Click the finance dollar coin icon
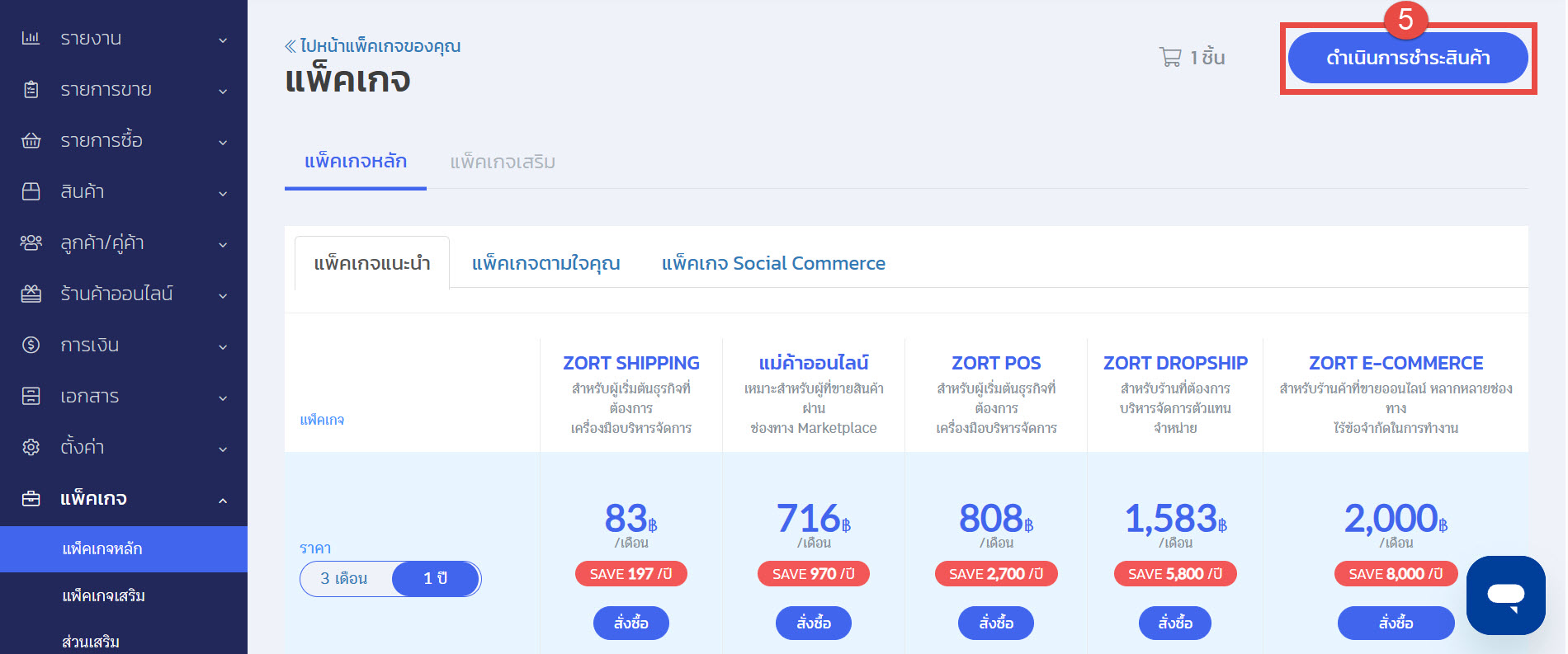1568x654 pixels. point(31,345)
